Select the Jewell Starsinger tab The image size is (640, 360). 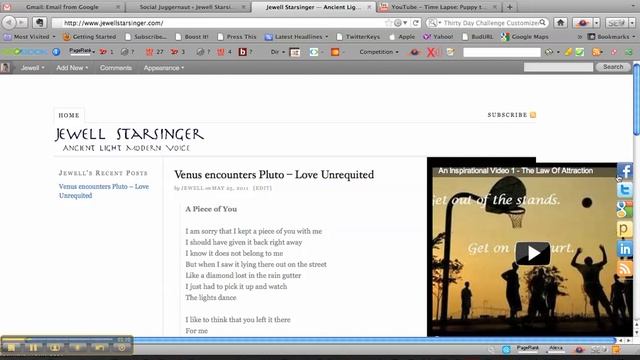click(313, 7)
